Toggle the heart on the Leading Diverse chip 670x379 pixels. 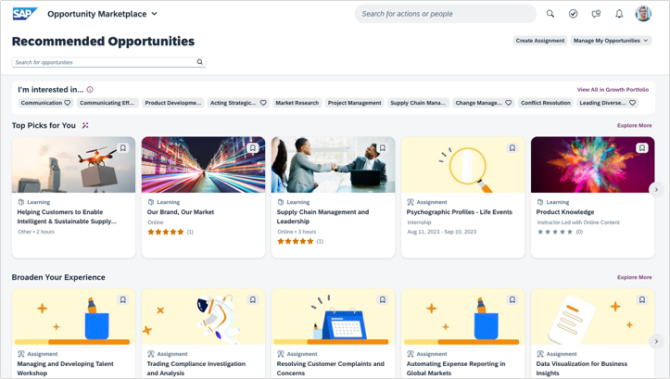point(632,103)
